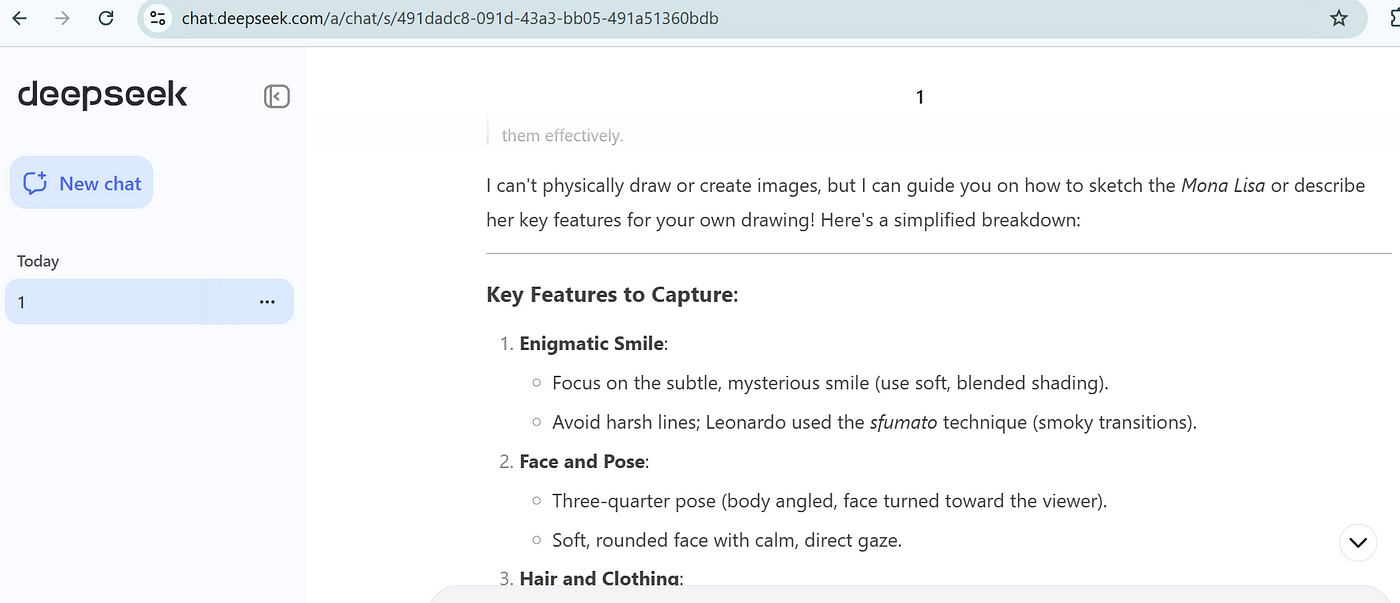This screenshot has height=603, width=1400.
Task: Click the "Key Features to Capture:" heading
Action: 612,295
